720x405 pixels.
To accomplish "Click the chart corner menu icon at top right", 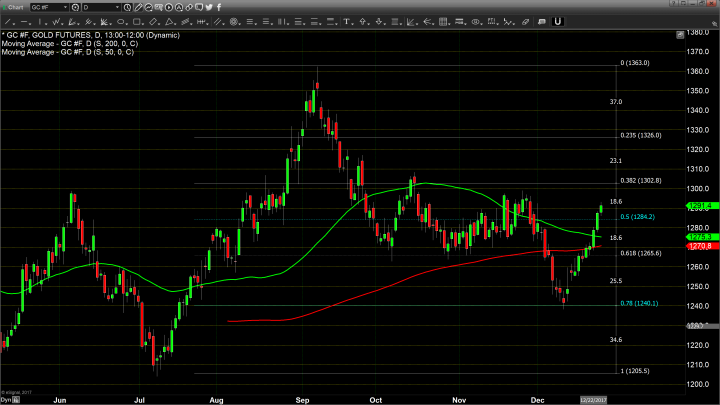I will [x=680, y=35].
